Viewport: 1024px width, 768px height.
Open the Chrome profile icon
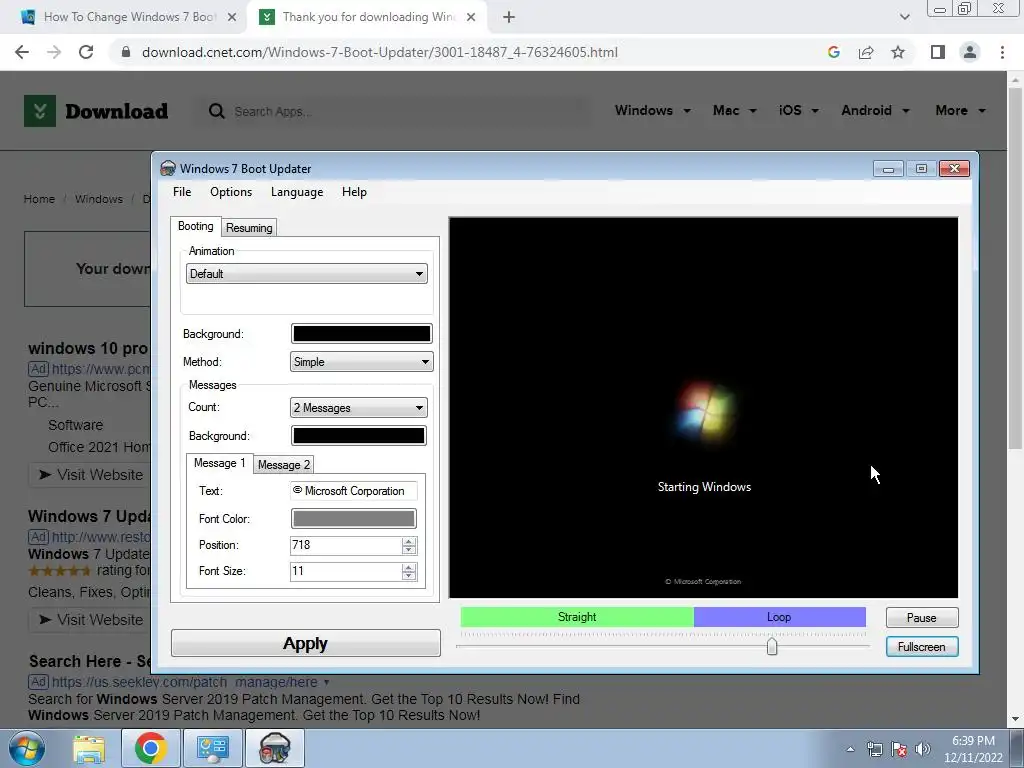[970, 52]
